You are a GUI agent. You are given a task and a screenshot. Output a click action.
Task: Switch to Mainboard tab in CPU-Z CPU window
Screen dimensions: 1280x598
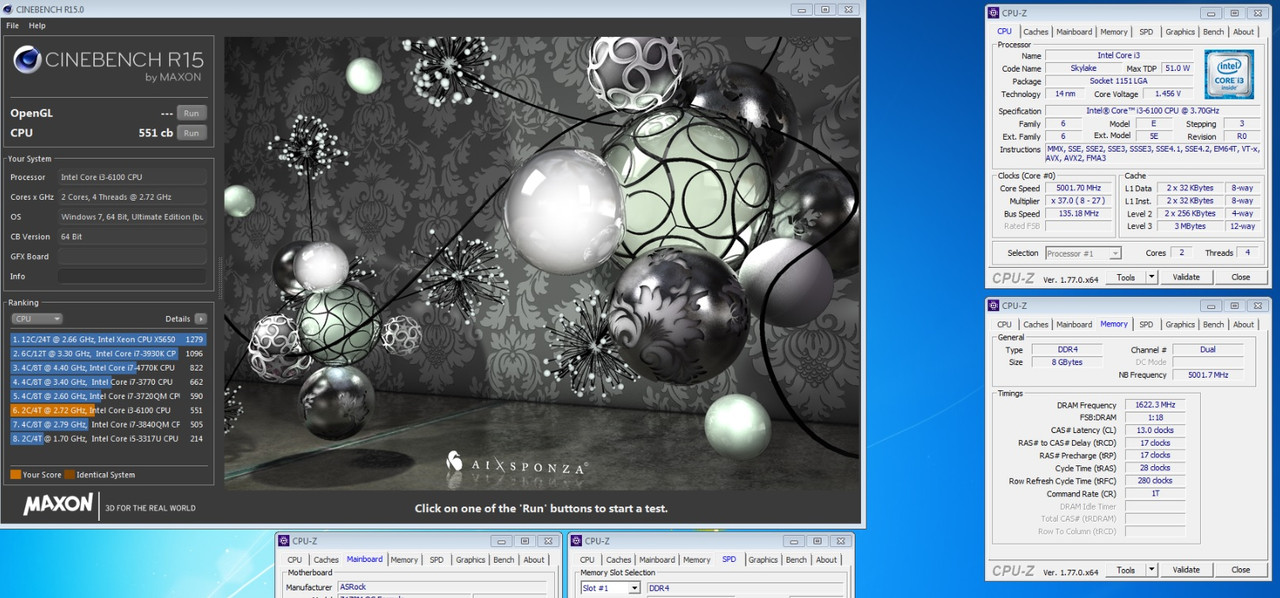point(1074,32)
